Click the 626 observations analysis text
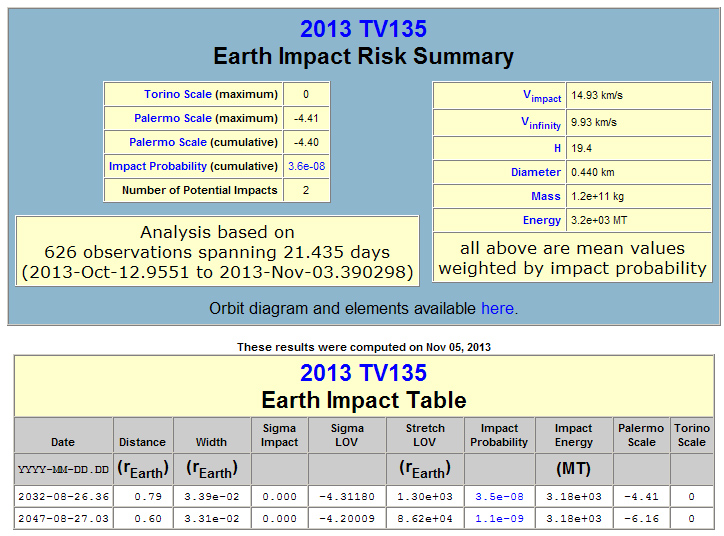Viewport: 724px width, 536px height. tap(217, 252)
